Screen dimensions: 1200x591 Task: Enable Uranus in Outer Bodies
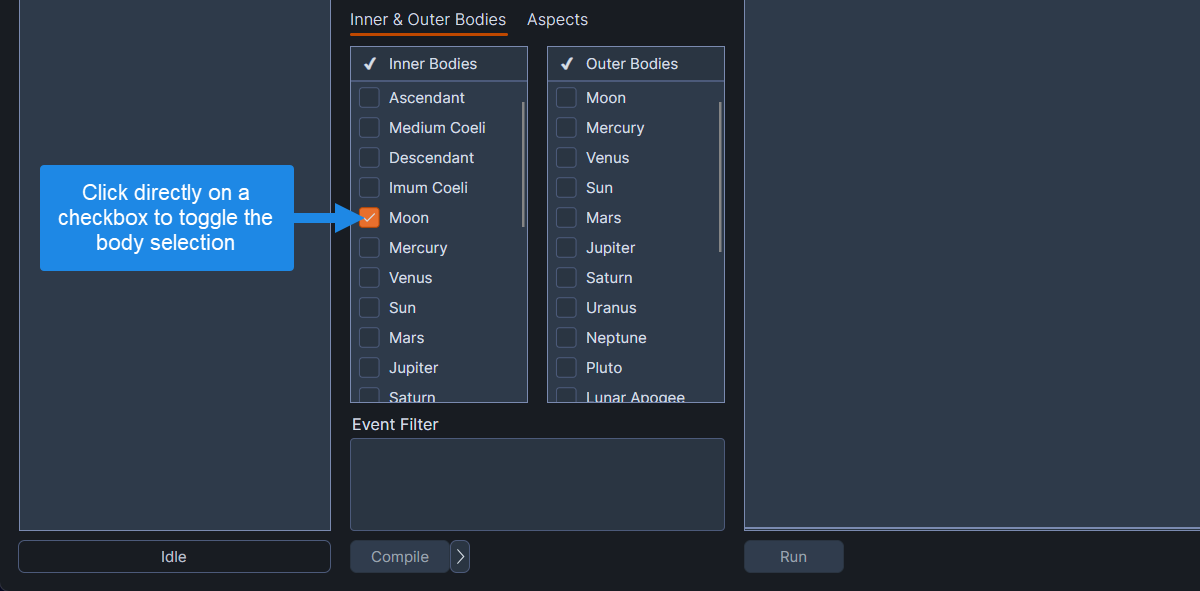pos(565,307)
